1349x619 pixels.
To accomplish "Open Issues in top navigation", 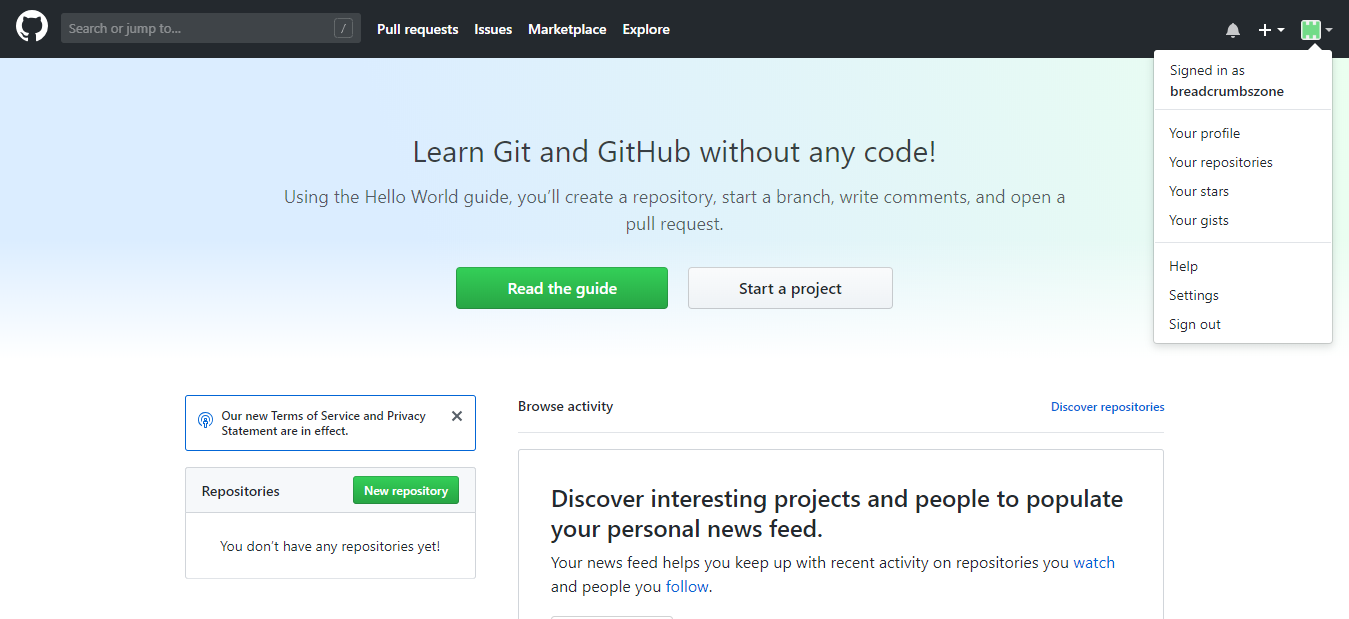I will coord(492,29).
